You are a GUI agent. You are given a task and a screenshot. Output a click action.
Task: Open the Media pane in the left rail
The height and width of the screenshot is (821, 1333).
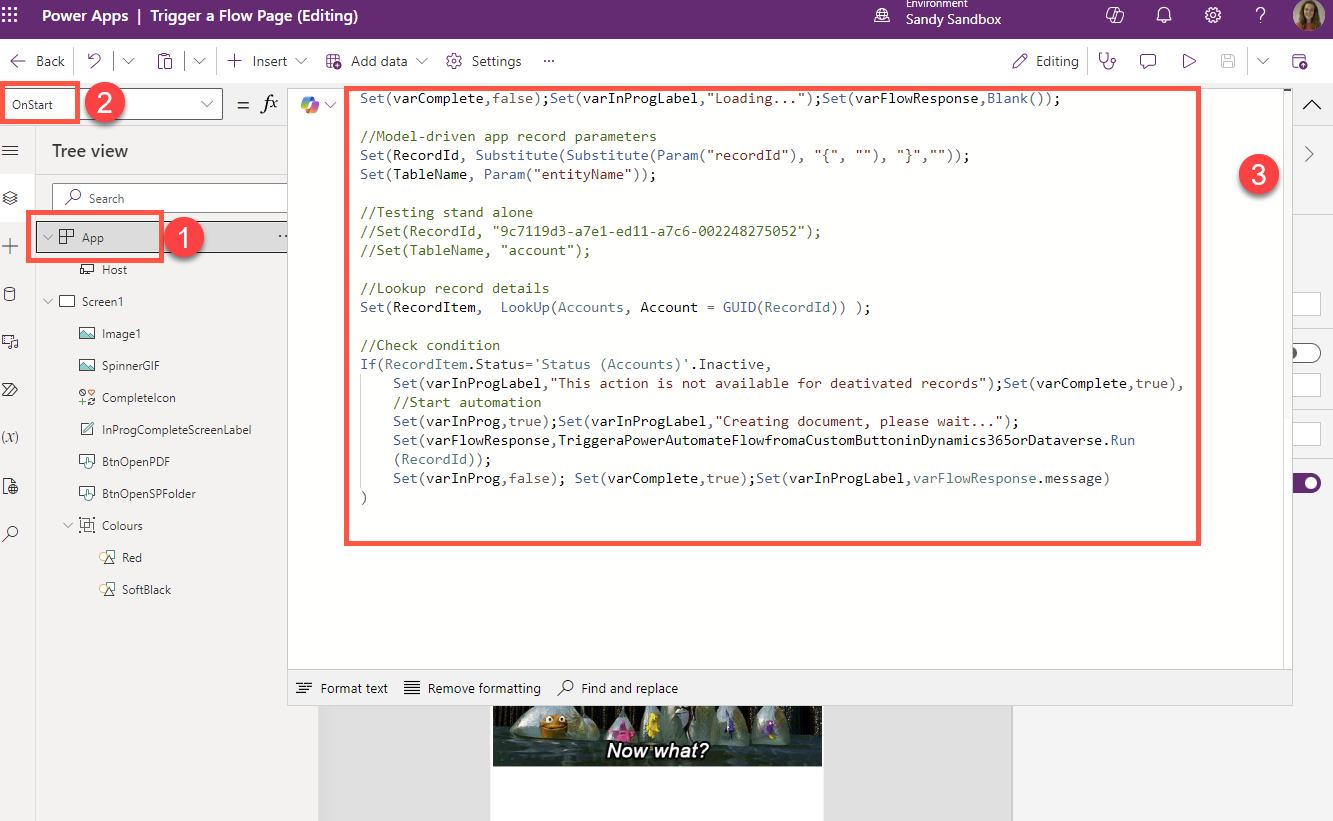(x=12, y=341)
